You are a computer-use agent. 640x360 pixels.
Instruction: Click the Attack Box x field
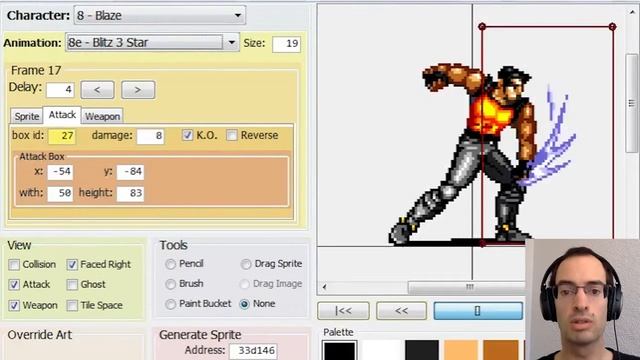(x=60, y=172)
